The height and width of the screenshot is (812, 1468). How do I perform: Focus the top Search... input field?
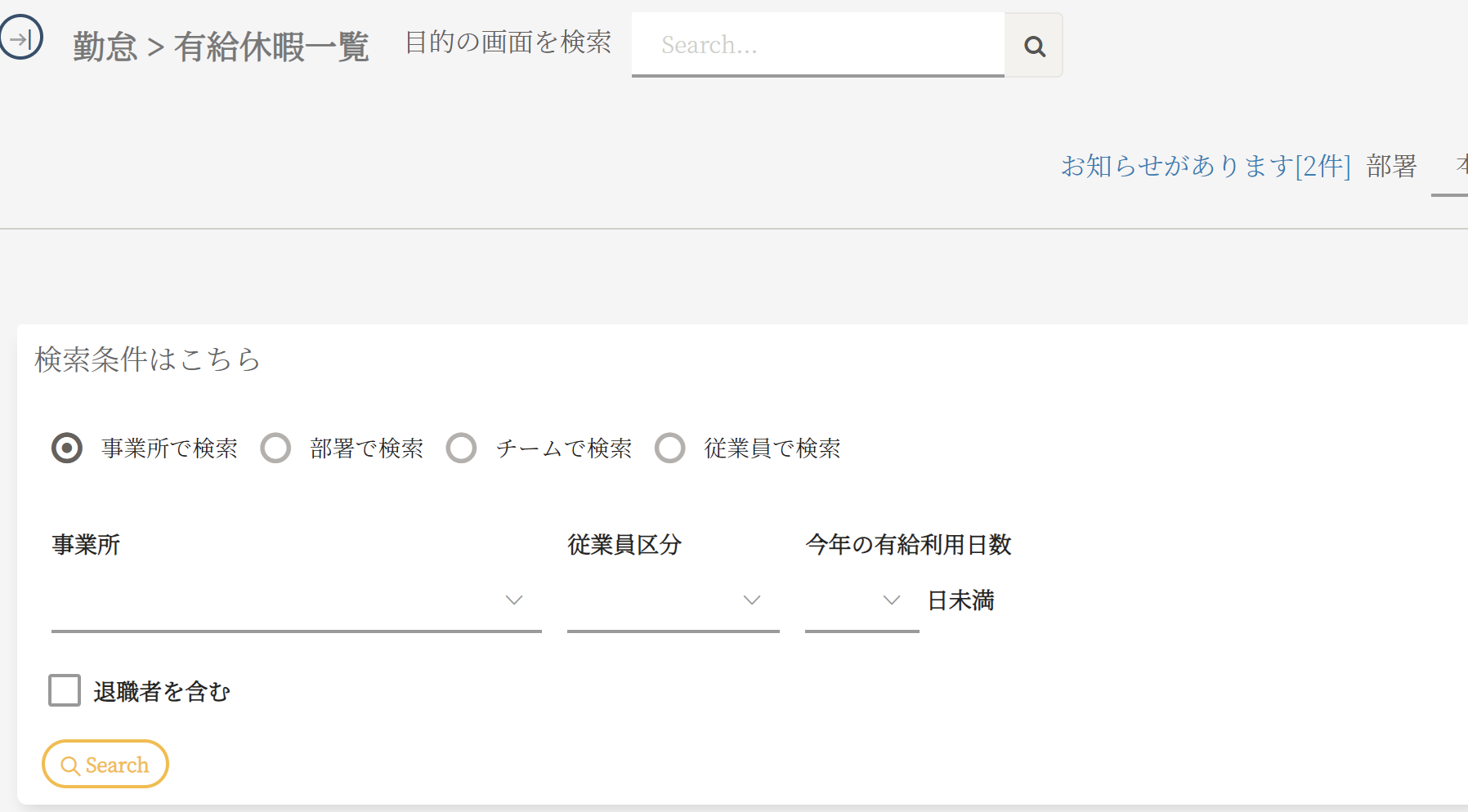[817, 46]
